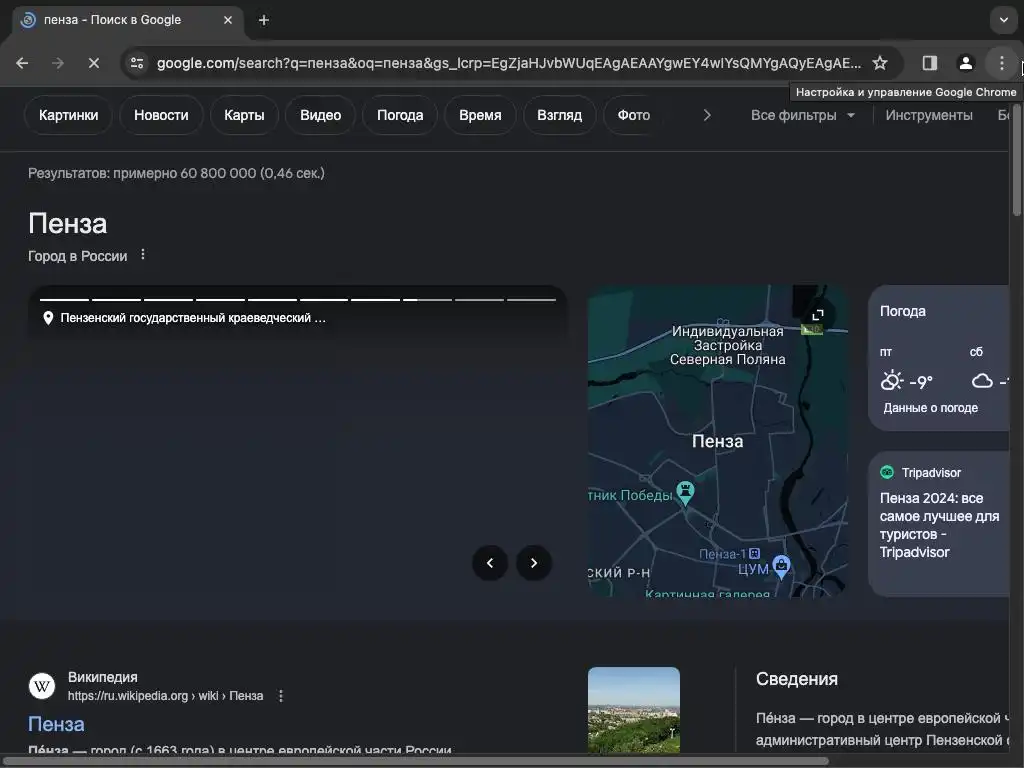Open the Penza panorama thumbnail
The image size is (1024, 768).
(633, 709)
